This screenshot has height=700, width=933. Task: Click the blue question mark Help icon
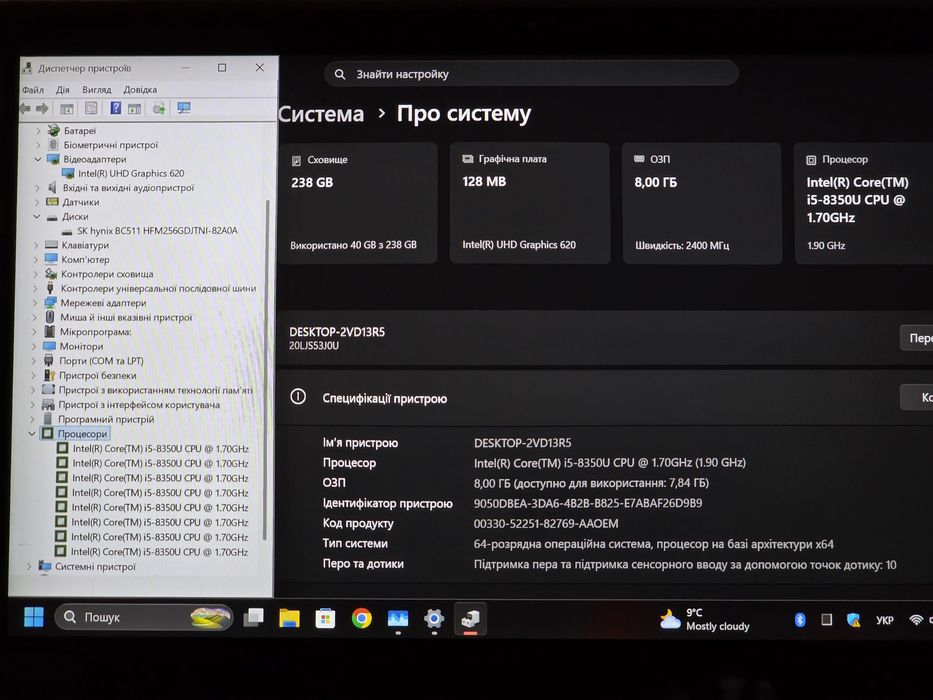click(x=115, y=108)
